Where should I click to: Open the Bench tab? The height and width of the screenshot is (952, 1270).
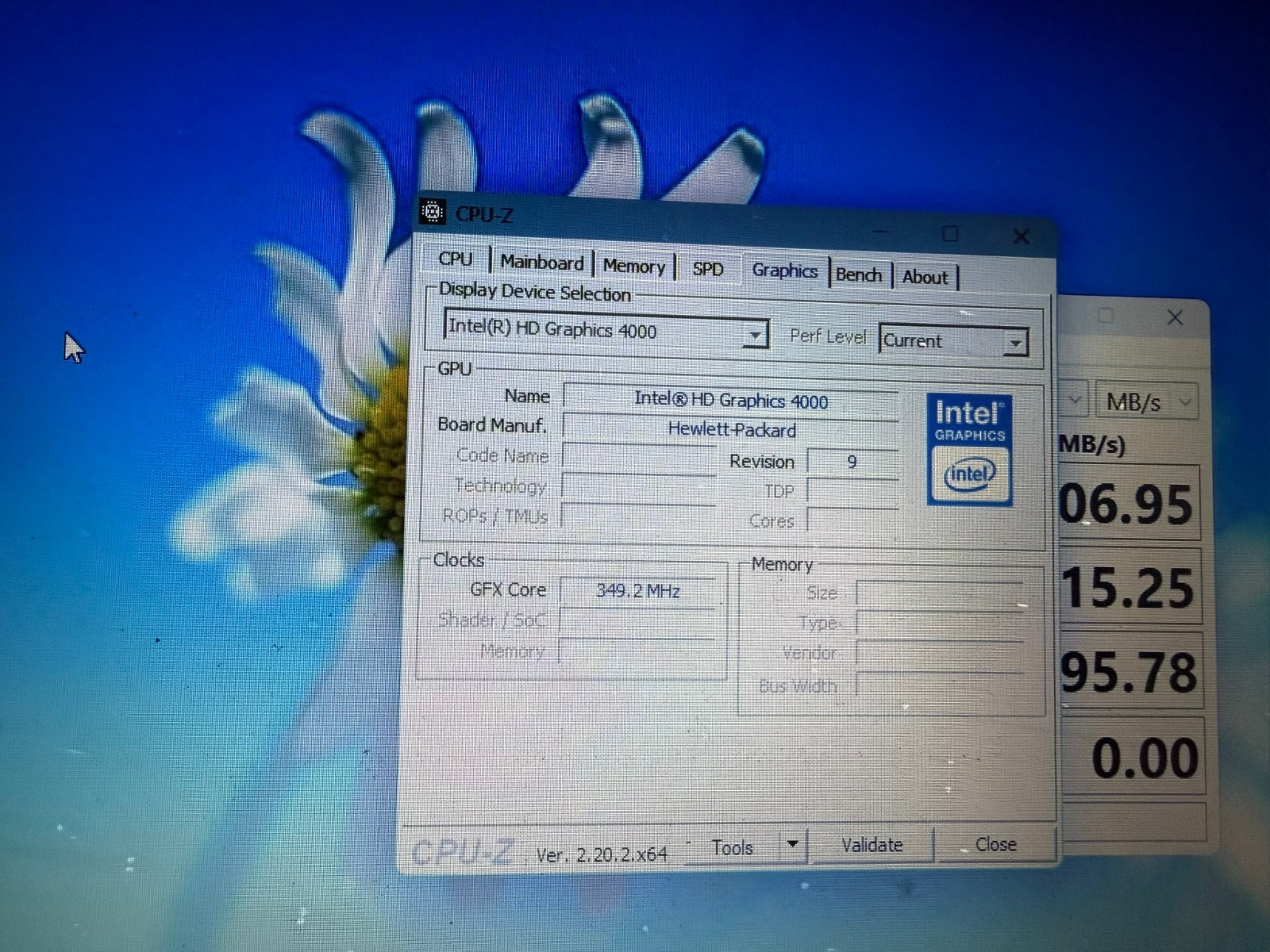(x=859, y=275)
